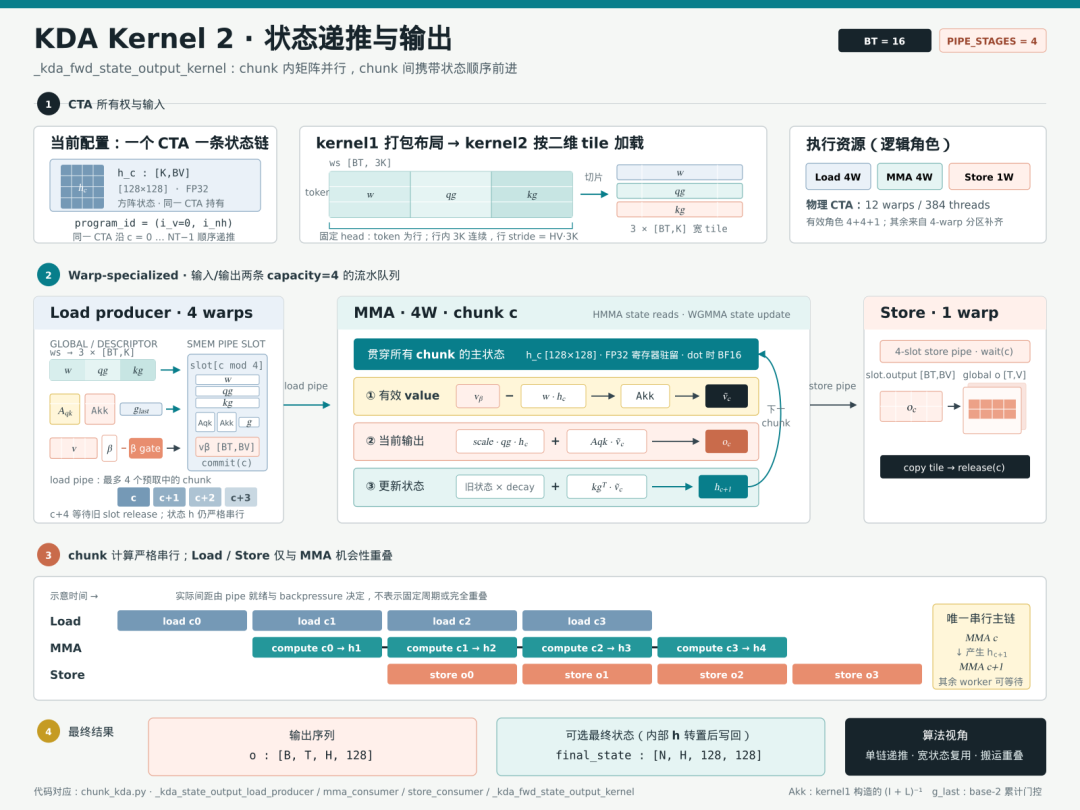
Task: Click the load c3 timeline bar
Action: 587,621
